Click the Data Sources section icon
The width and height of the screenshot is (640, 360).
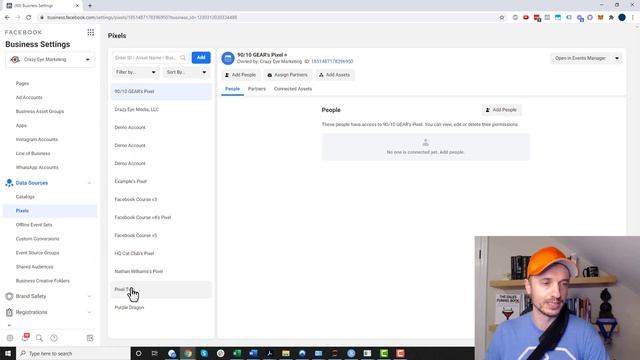9,183
